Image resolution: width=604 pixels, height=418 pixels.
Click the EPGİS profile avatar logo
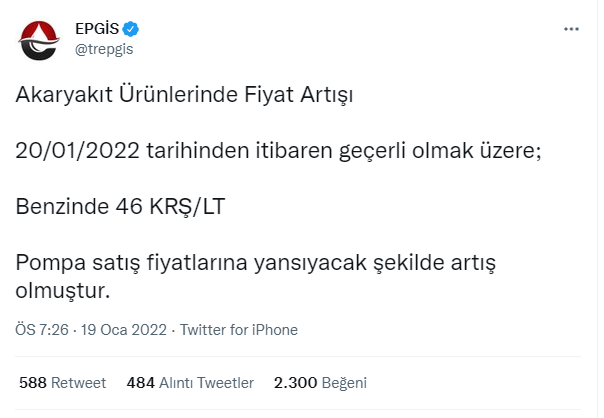coord(42,39)
